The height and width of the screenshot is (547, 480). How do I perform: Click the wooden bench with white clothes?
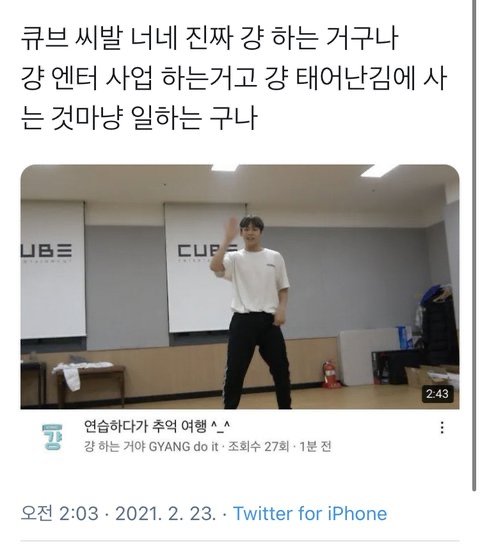point(87,382)
